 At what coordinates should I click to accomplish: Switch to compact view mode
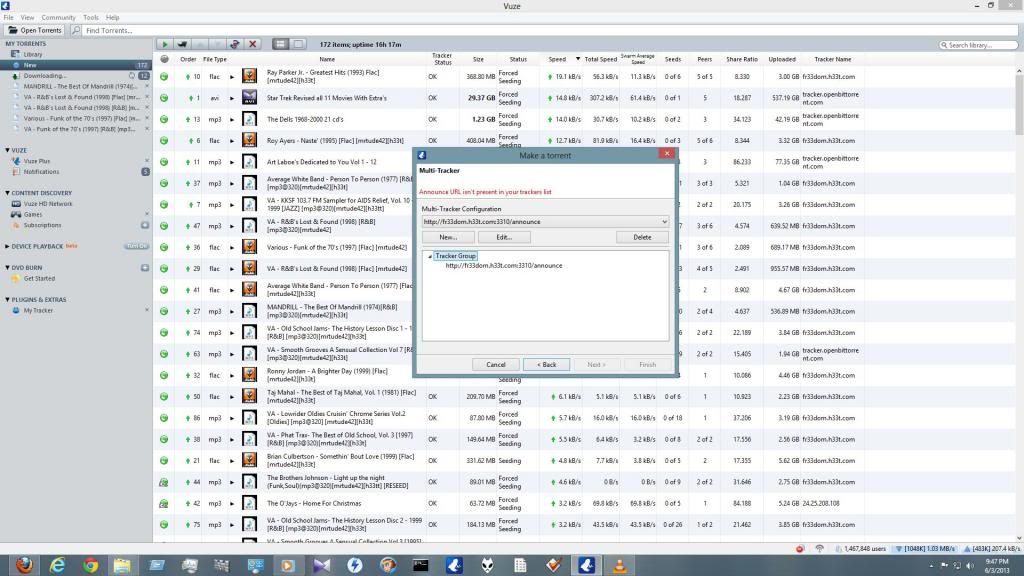[298, 44]
